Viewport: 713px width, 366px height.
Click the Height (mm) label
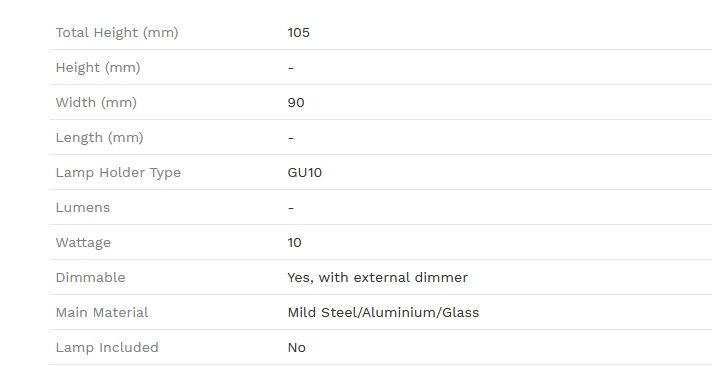(98, 68)
